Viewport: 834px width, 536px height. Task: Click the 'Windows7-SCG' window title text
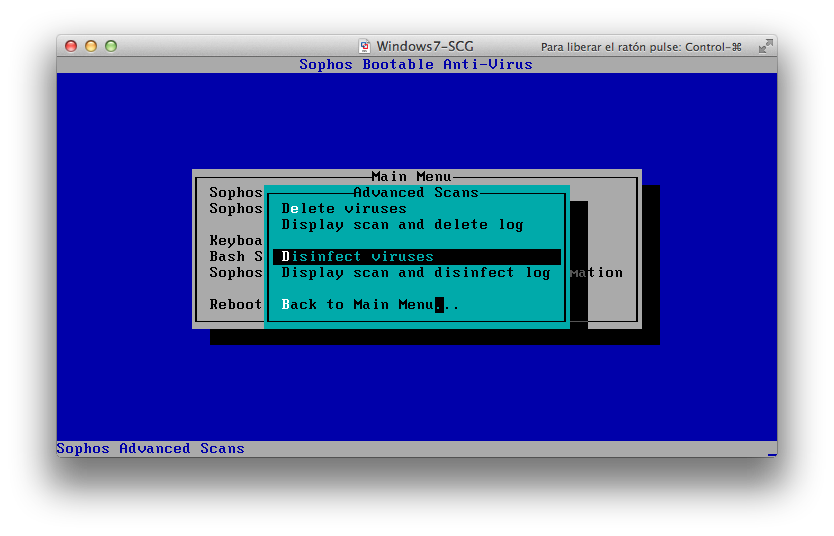click(425, 46)
